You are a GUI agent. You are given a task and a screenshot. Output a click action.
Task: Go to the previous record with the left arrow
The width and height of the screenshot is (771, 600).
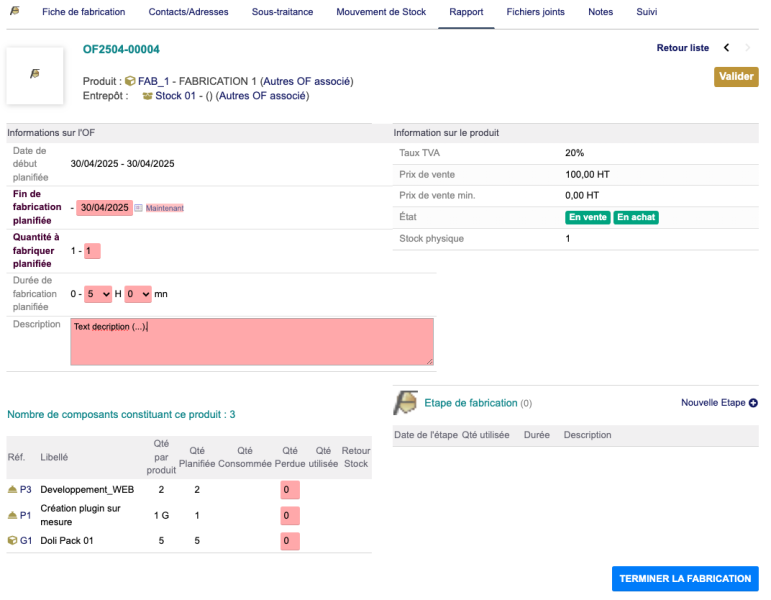pos(727,48)
